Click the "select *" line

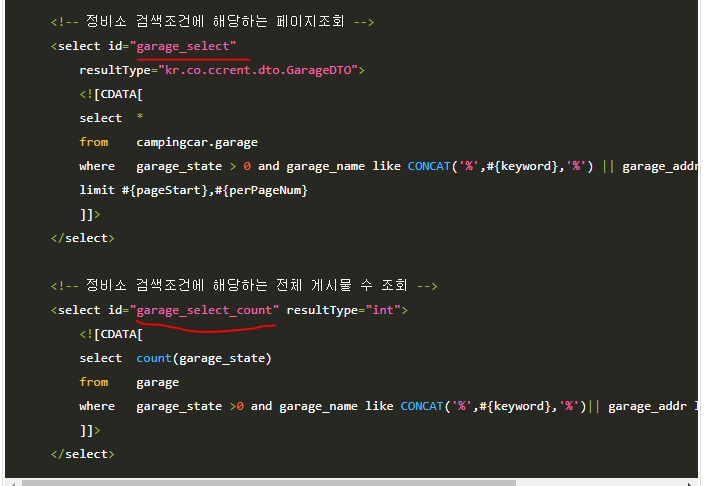pos(111,118)
